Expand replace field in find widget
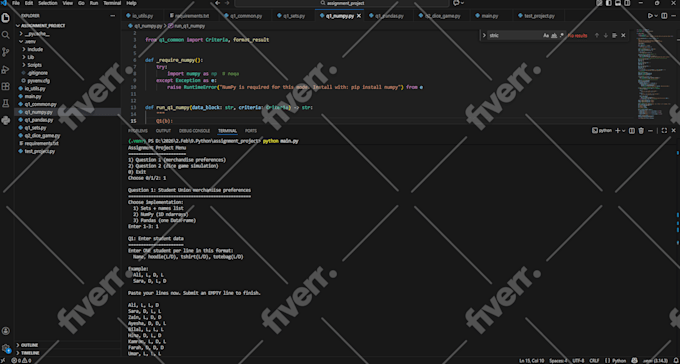The image size is (680, 364). 484,36
